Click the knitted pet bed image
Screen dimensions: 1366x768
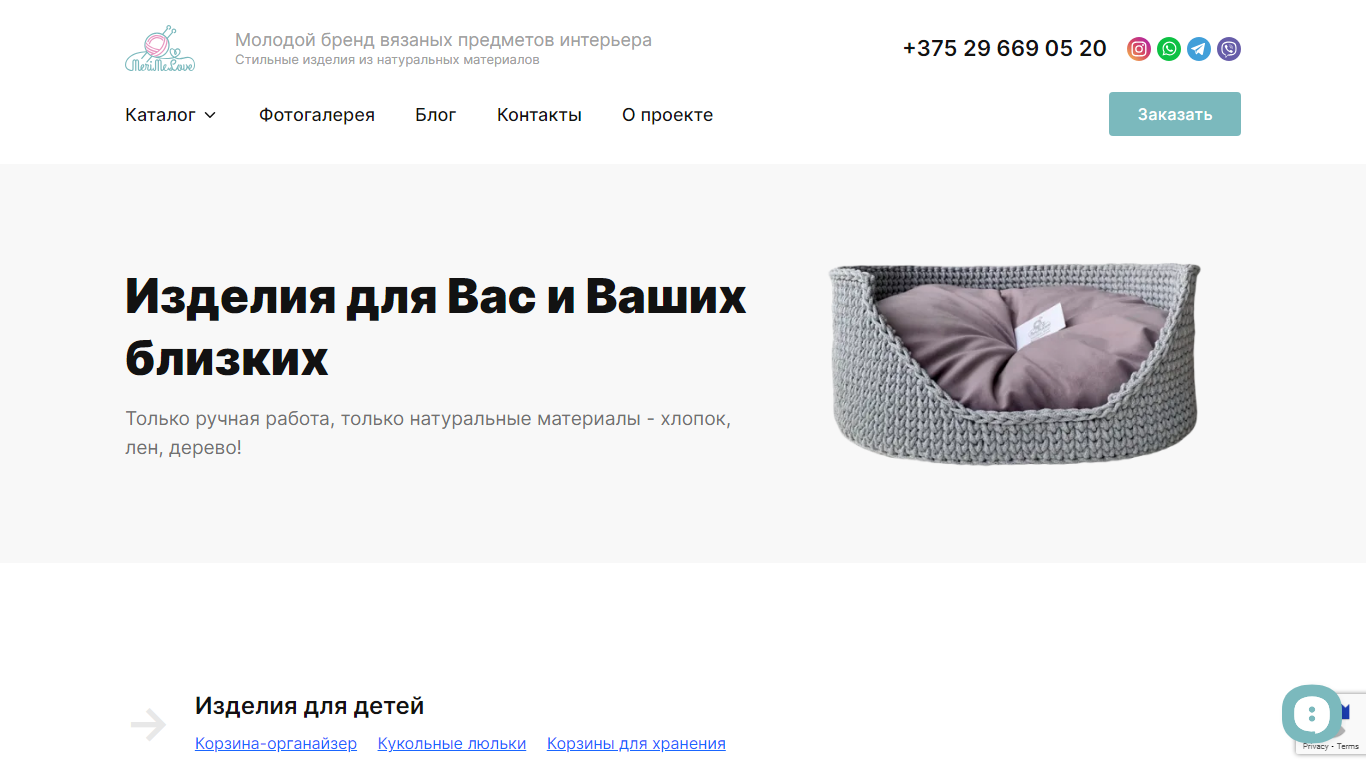[1014, 363]
